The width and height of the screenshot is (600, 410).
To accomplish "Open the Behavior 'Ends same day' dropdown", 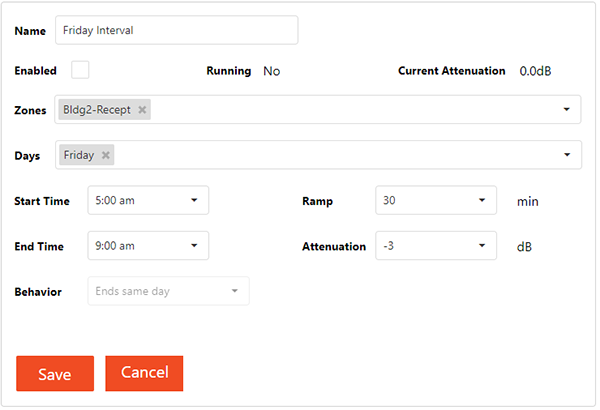I will coord(168,291).
